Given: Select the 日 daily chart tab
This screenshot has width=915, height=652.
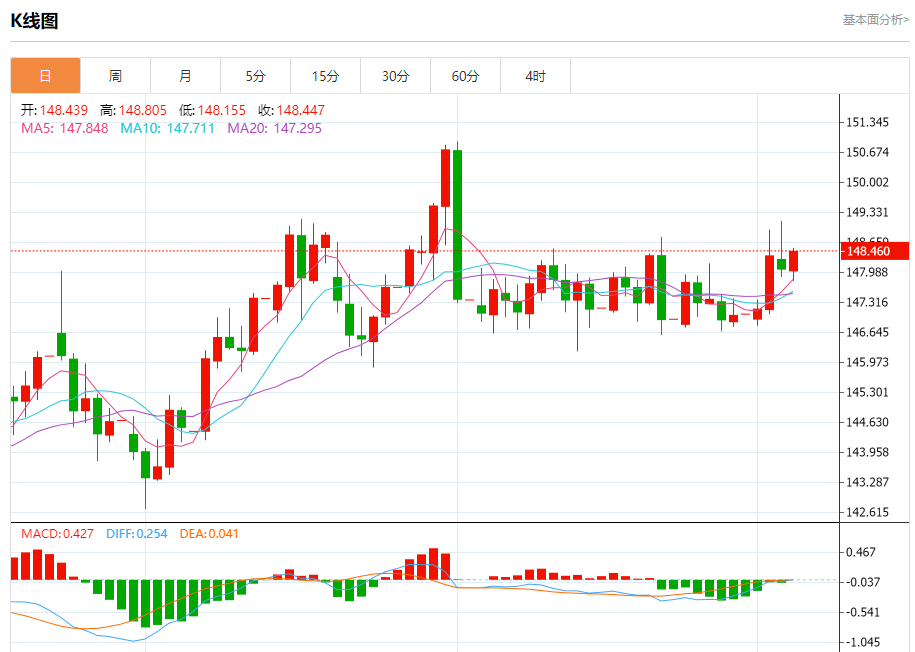Looking at the screenshot, I should (46, 76).
